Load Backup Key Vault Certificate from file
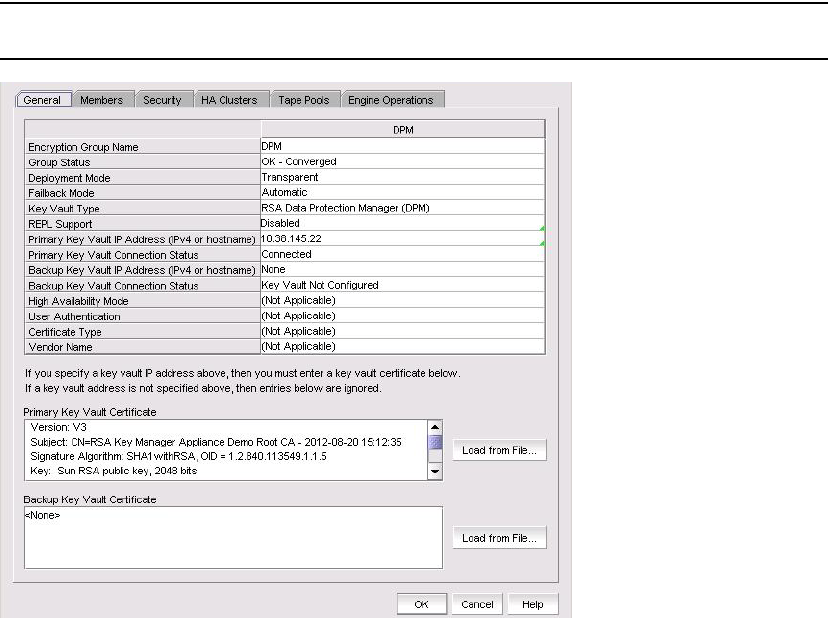The image size is (828, 618). tap(499, 539)
